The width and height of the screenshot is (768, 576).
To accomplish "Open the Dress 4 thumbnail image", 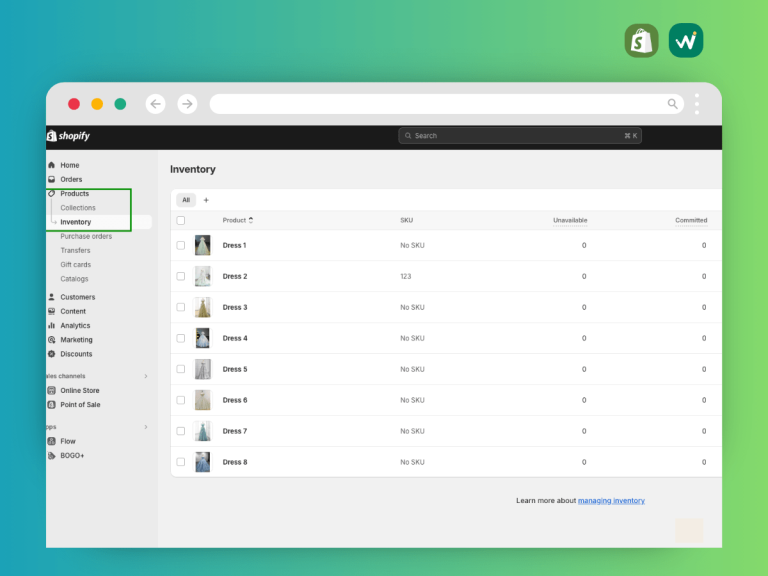I will [x=203, y=338].
